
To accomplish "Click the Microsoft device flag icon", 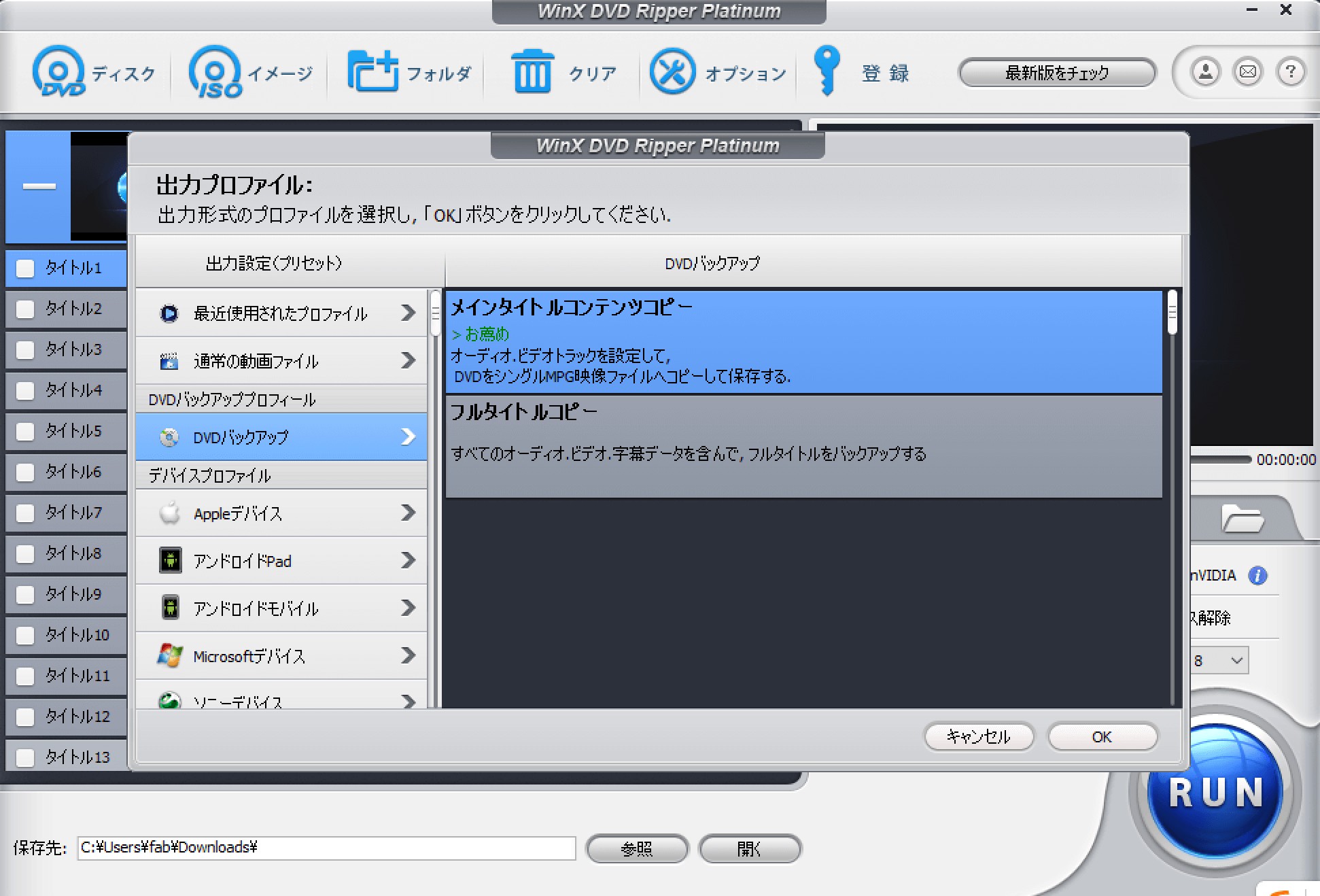I will (x=169, y=655).
